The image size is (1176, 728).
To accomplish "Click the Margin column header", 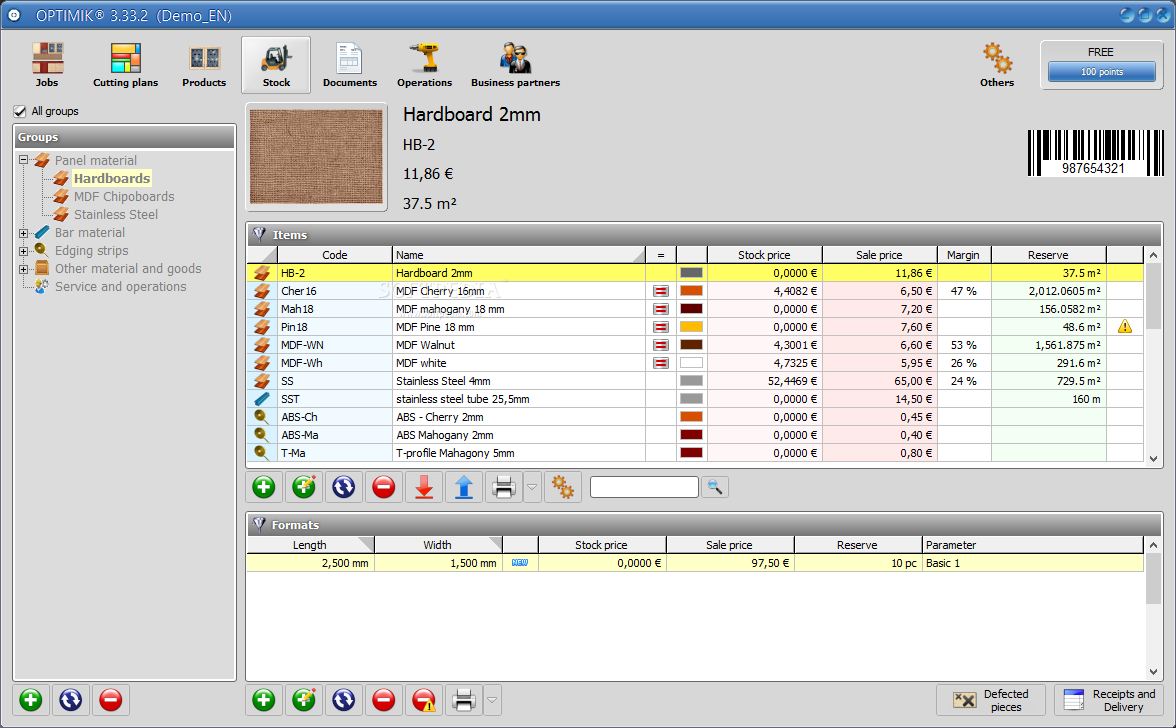I will (964, 255).
